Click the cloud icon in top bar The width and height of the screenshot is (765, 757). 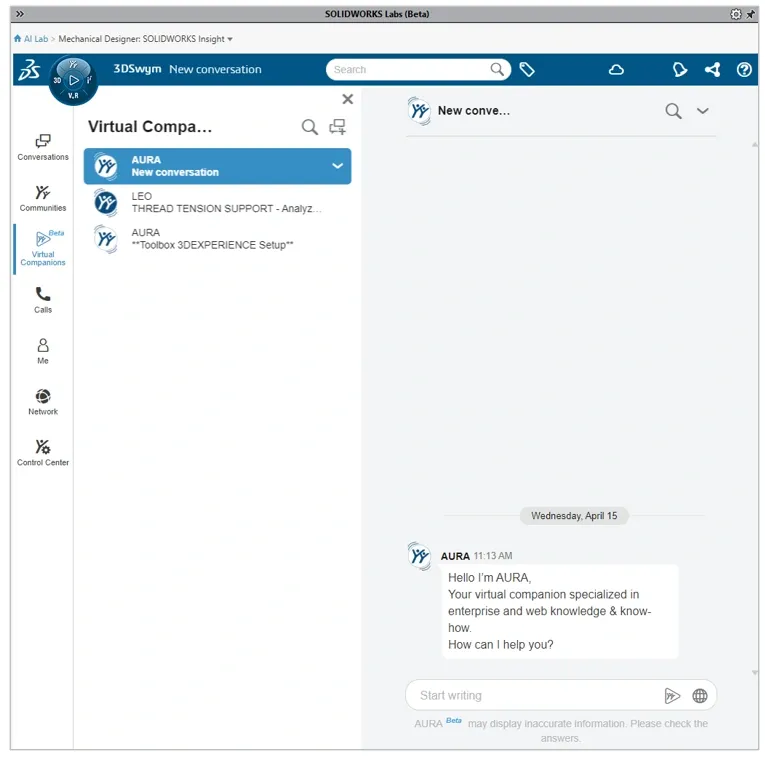616,70
